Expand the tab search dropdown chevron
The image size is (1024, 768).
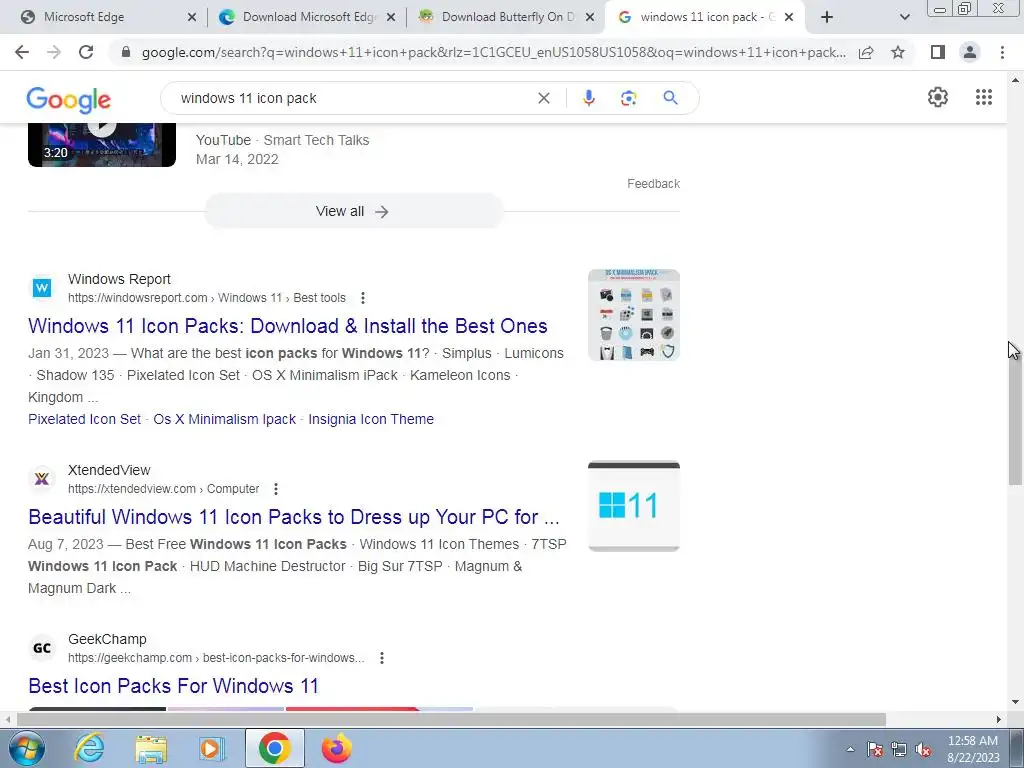point(904,17)
